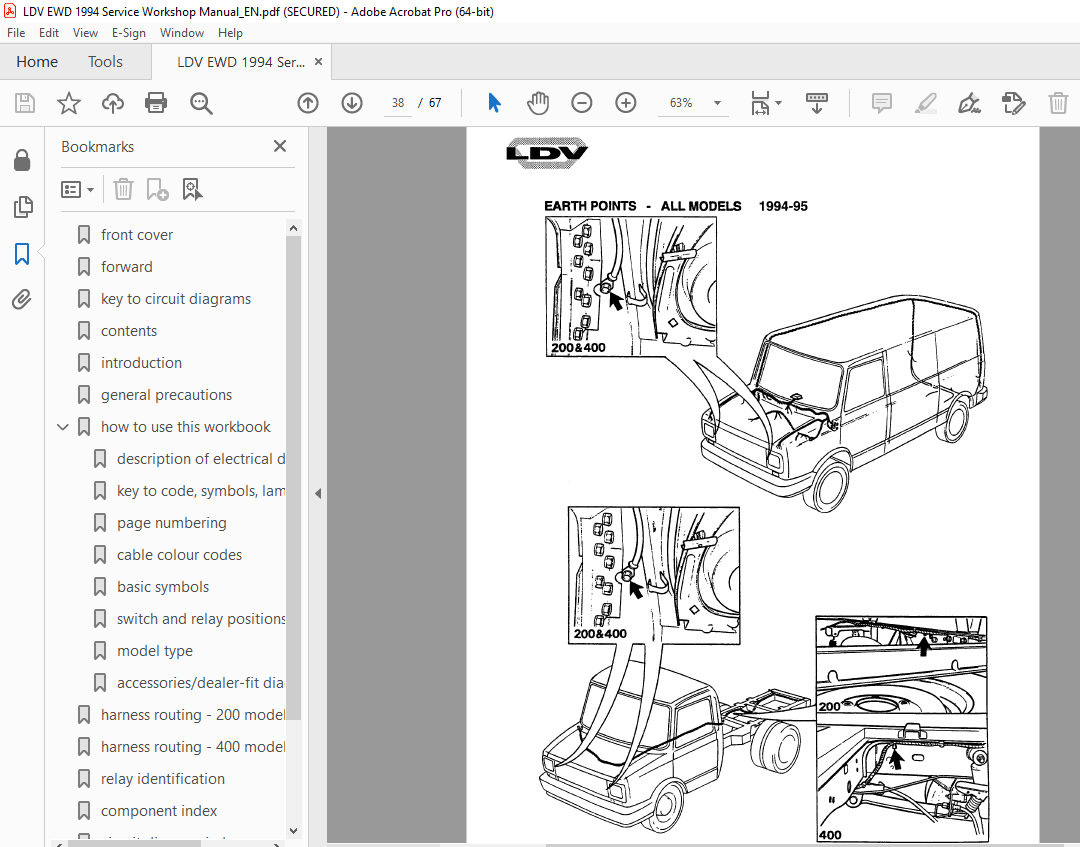The height and width of the screenshot is (847, 1080).
Task: Close the Bookmarks panel
Action: click(x=280, y=146)
